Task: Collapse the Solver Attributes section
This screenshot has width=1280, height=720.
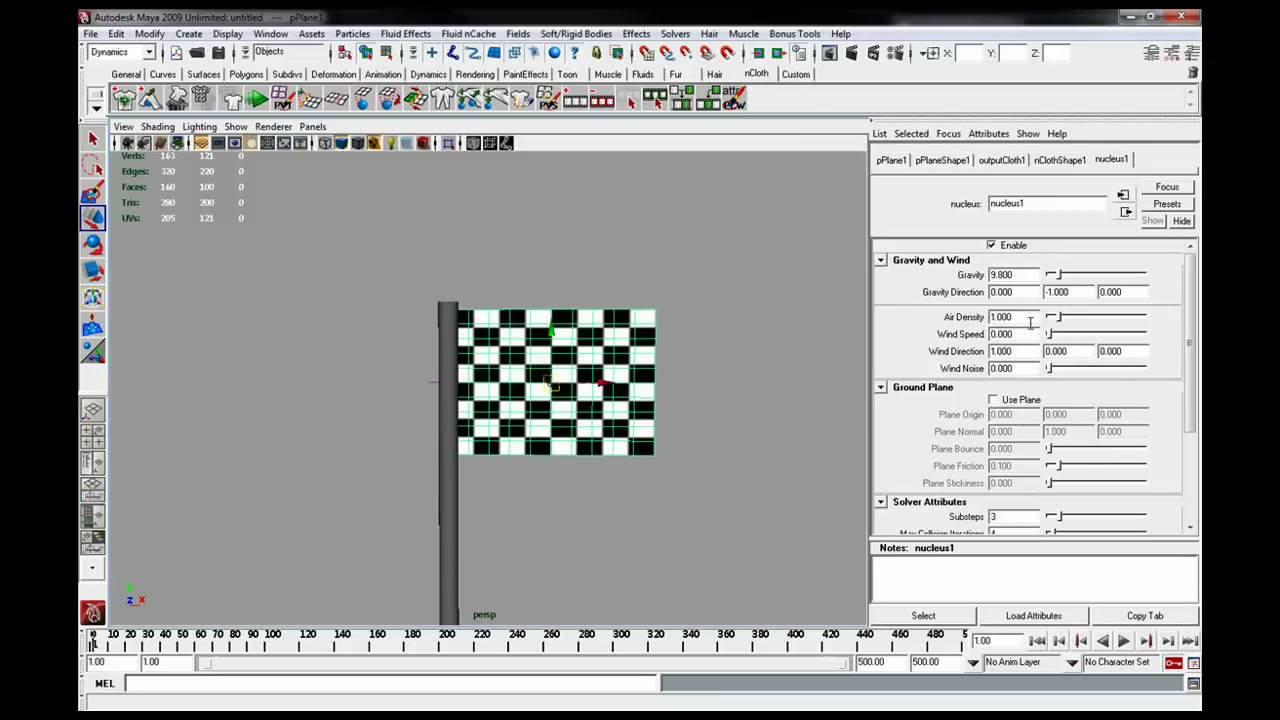Action: [x=881, y=503]
